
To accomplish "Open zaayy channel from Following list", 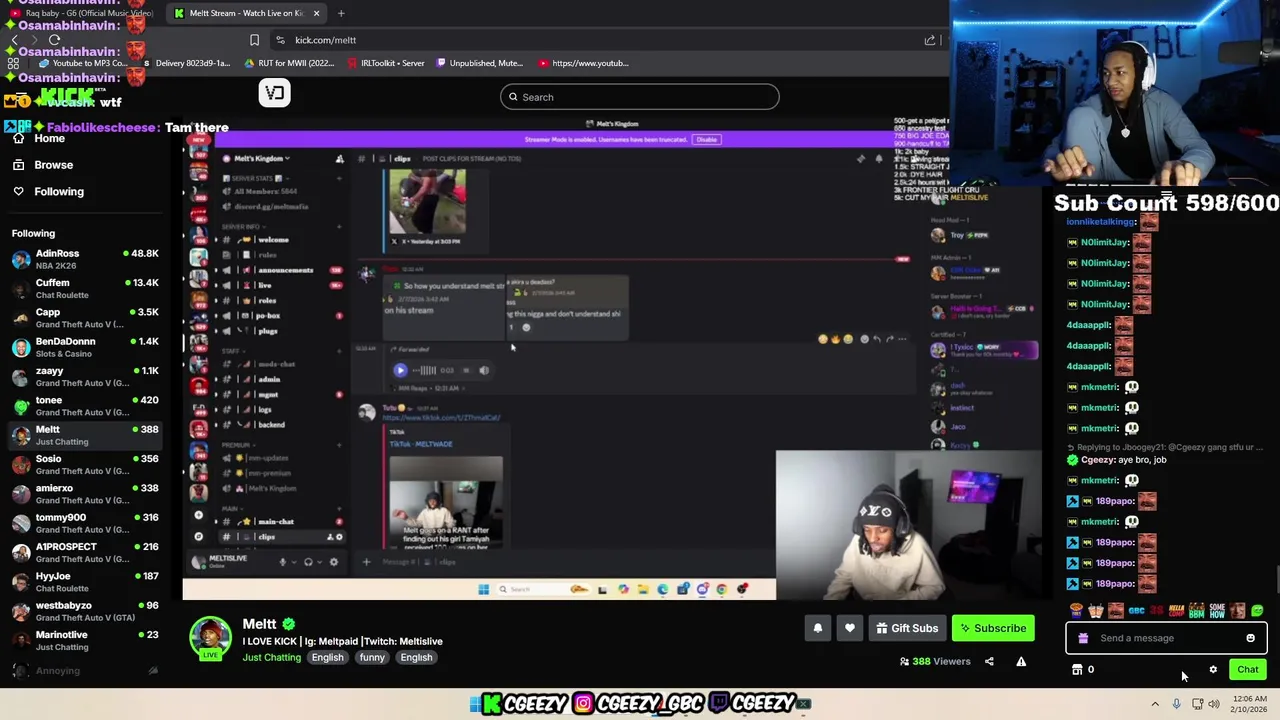I will coord(85,376).
